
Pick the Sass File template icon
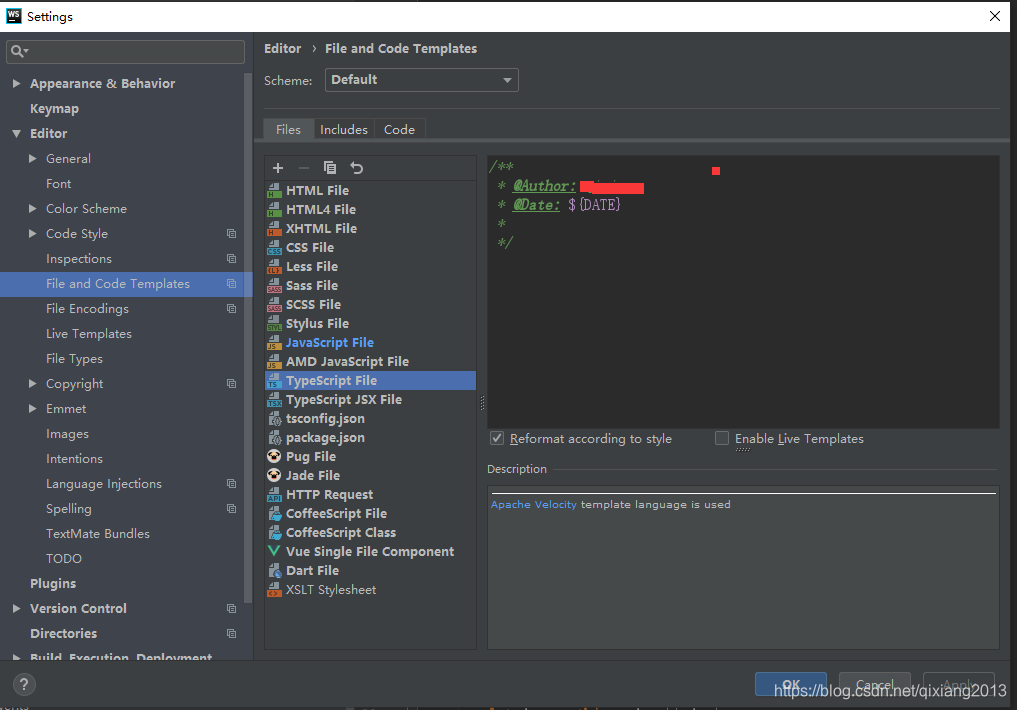click(274, 285)
